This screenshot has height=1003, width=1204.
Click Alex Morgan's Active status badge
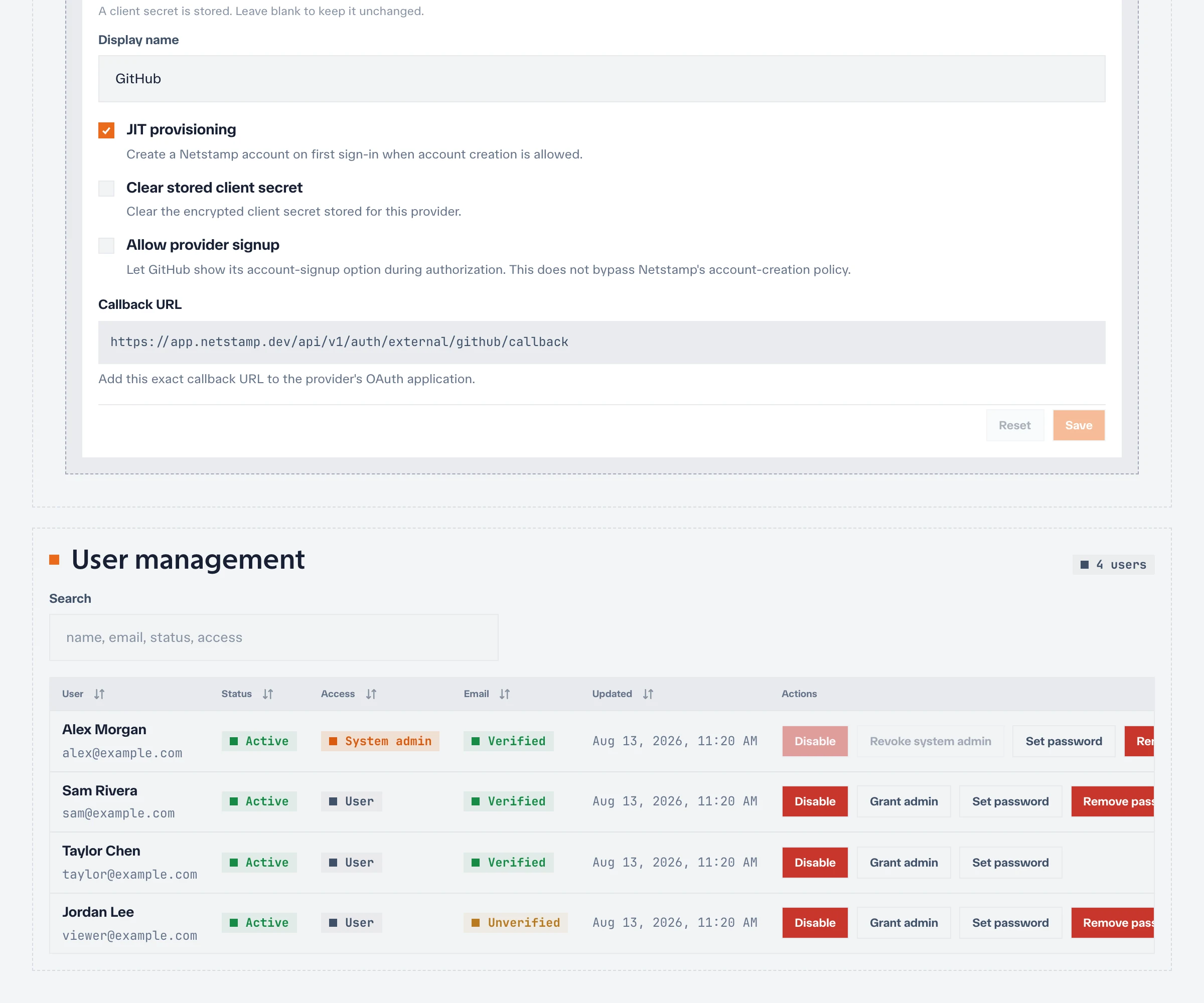pos(259,741)
